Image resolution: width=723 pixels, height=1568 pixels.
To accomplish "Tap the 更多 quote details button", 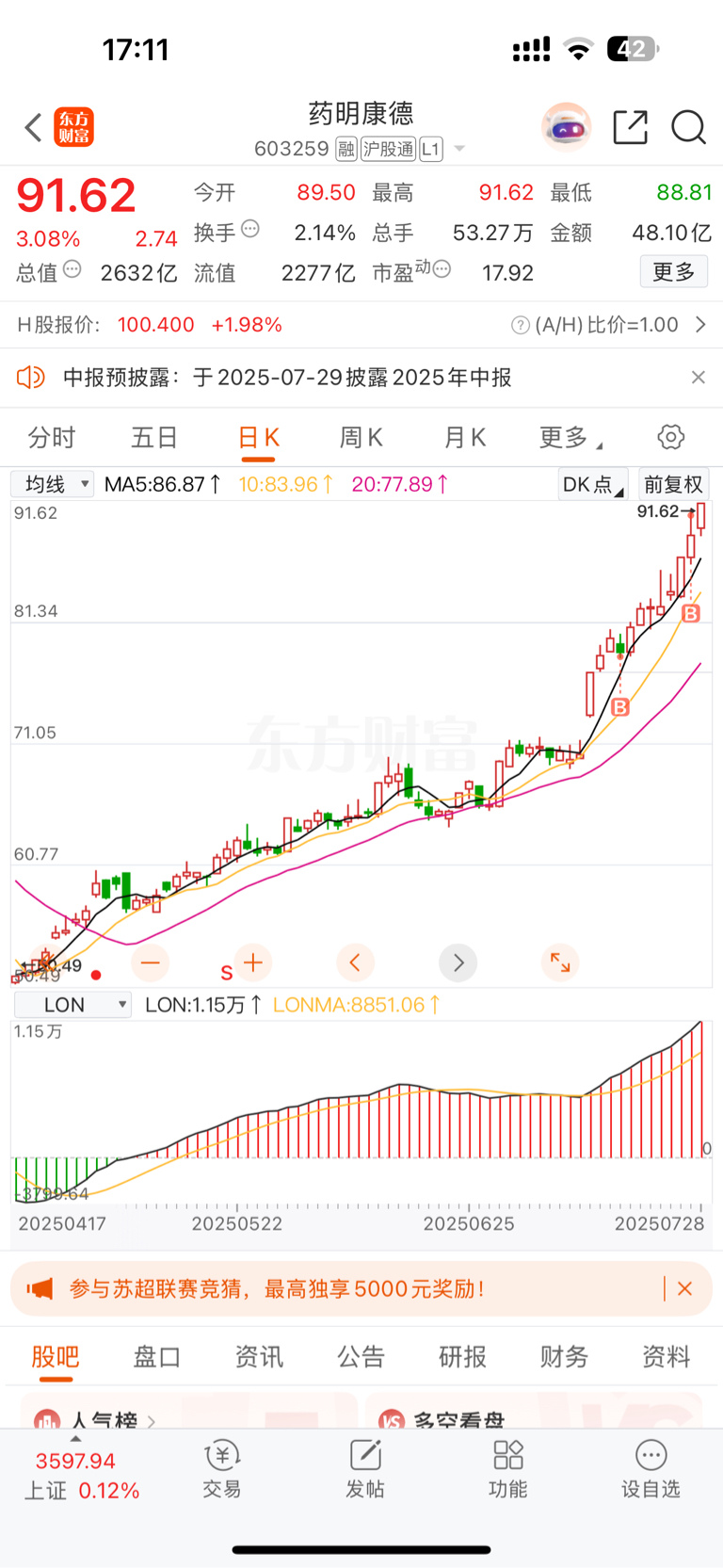I will point(673,272).
